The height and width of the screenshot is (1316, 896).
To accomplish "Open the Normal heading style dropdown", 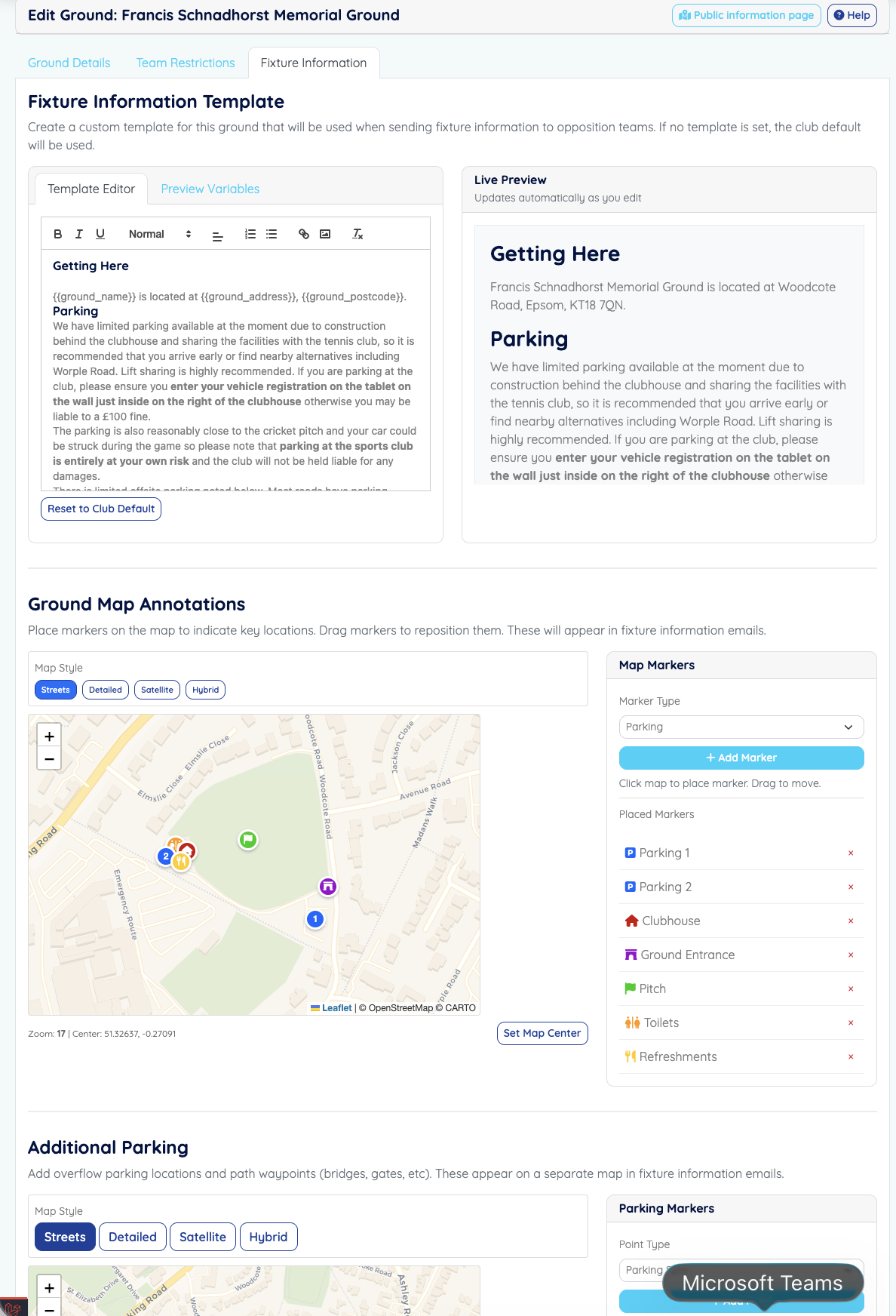I will click(160, 234).
